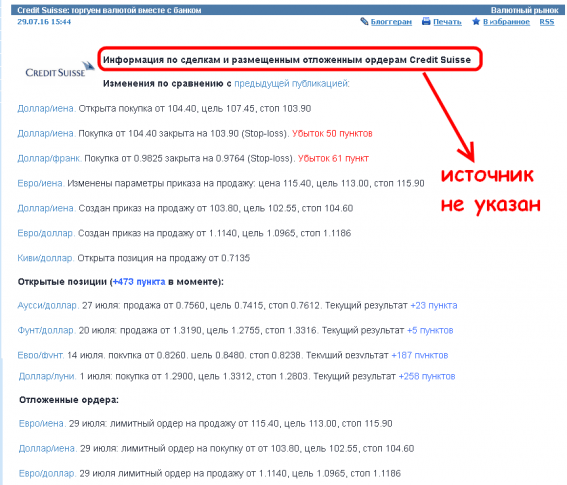Click the Аусси/доллар currency pair link
The height and width of the screenshot is (485, 567).
[48, 306]
